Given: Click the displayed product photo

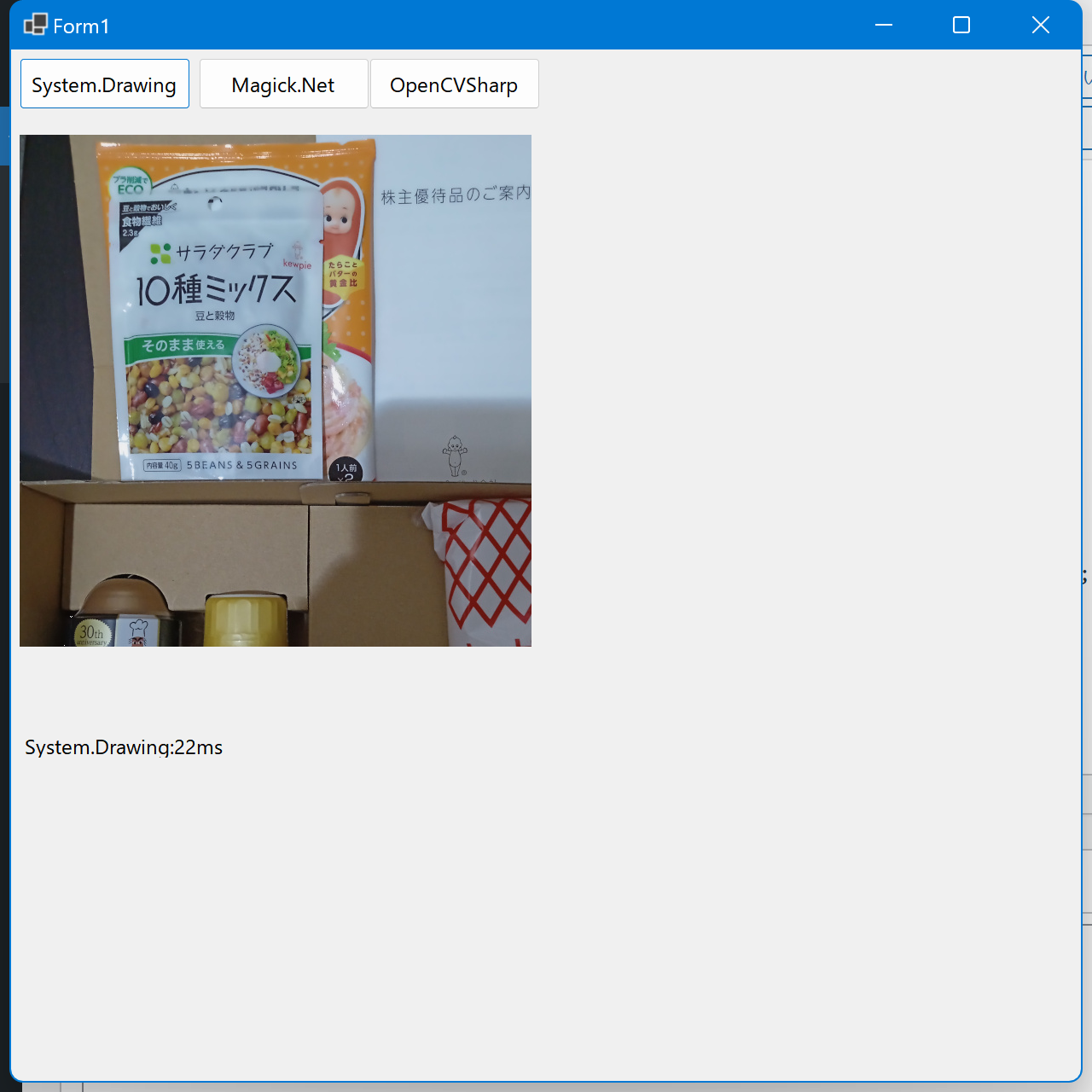Looking at the screenshot, I should (x=276, y=391).
